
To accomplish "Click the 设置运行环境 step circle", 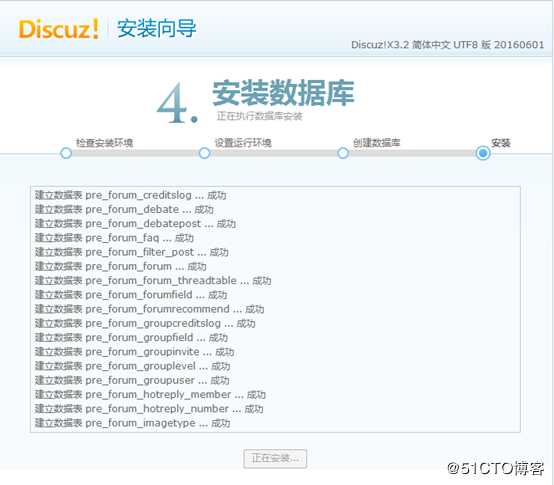I will click(204, 153).
